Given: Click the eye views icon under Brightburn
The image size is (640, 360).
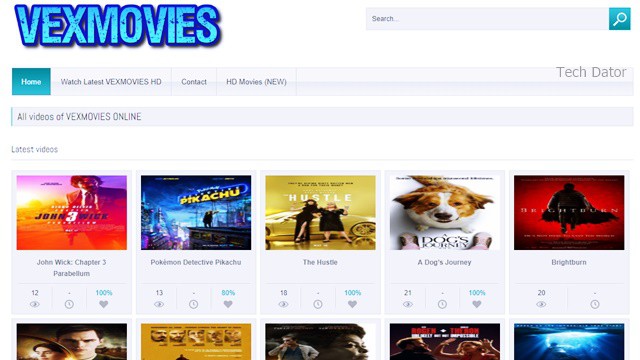Looking at the screenshot, I should (541, 304).
